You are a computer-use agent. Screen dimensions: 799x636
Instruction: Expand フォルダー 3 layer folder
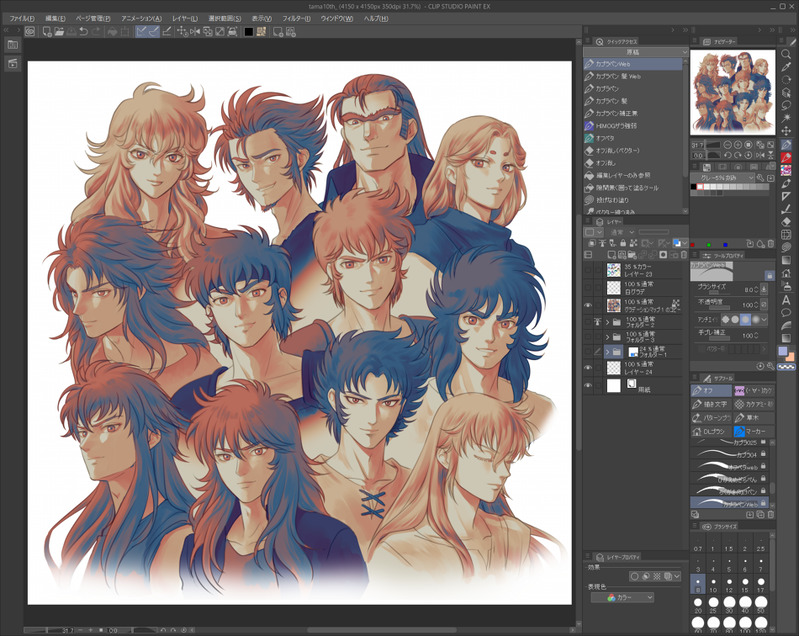607,337
